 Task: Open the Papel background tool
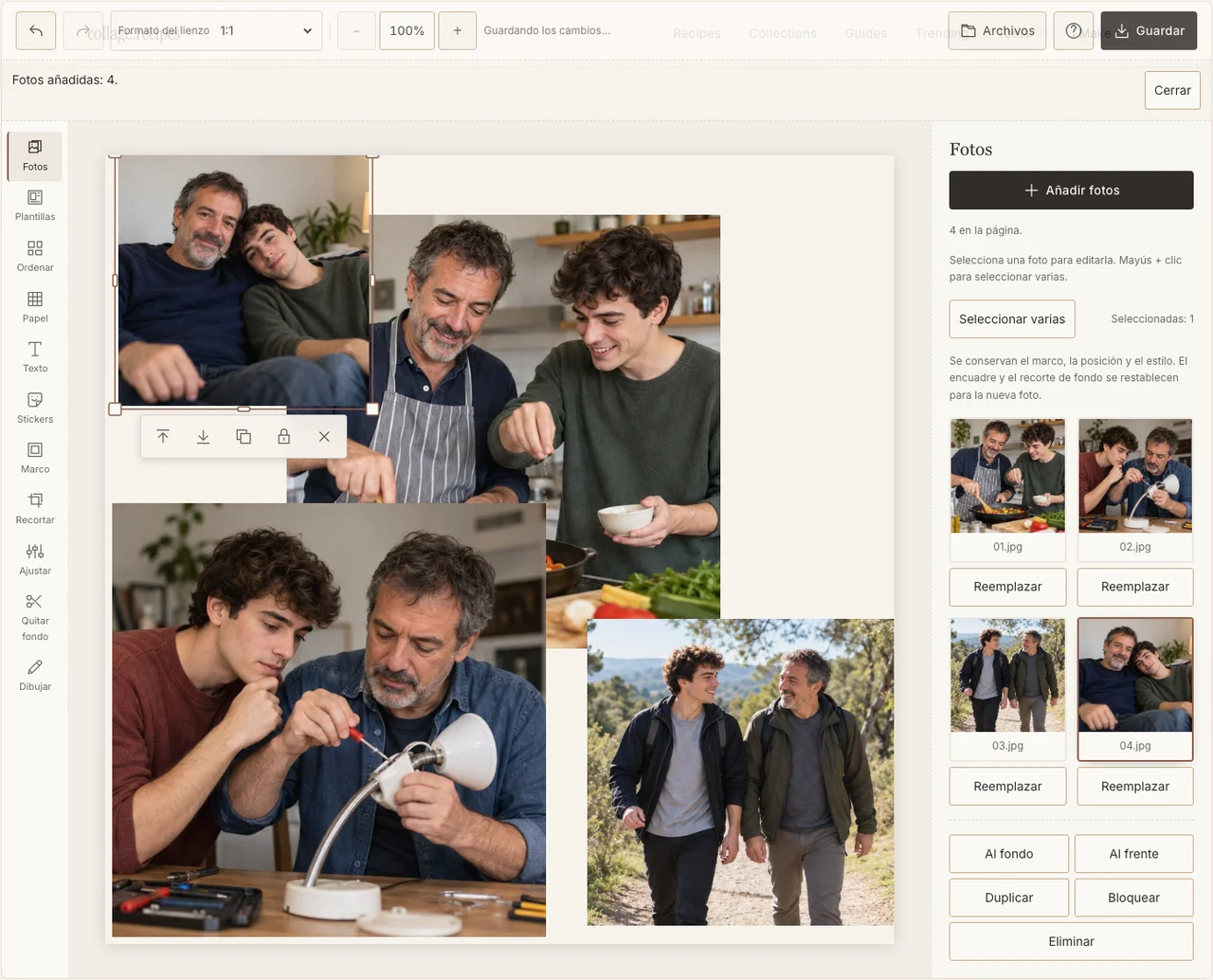click(35, 308)
